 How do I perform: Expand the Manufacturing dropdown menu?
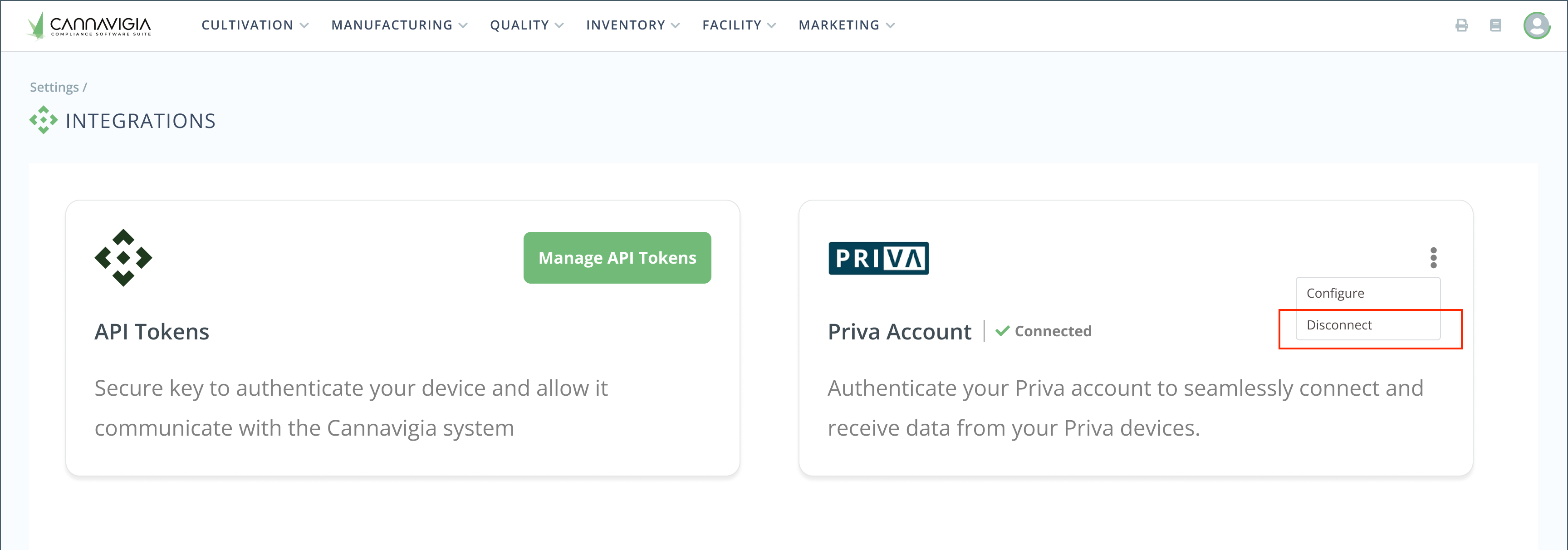click(399, 25)
